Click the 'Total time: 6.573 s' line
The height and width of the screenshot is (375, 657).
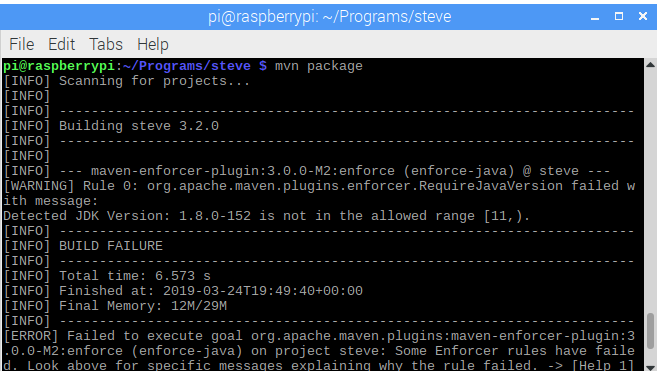coord(107,276)
